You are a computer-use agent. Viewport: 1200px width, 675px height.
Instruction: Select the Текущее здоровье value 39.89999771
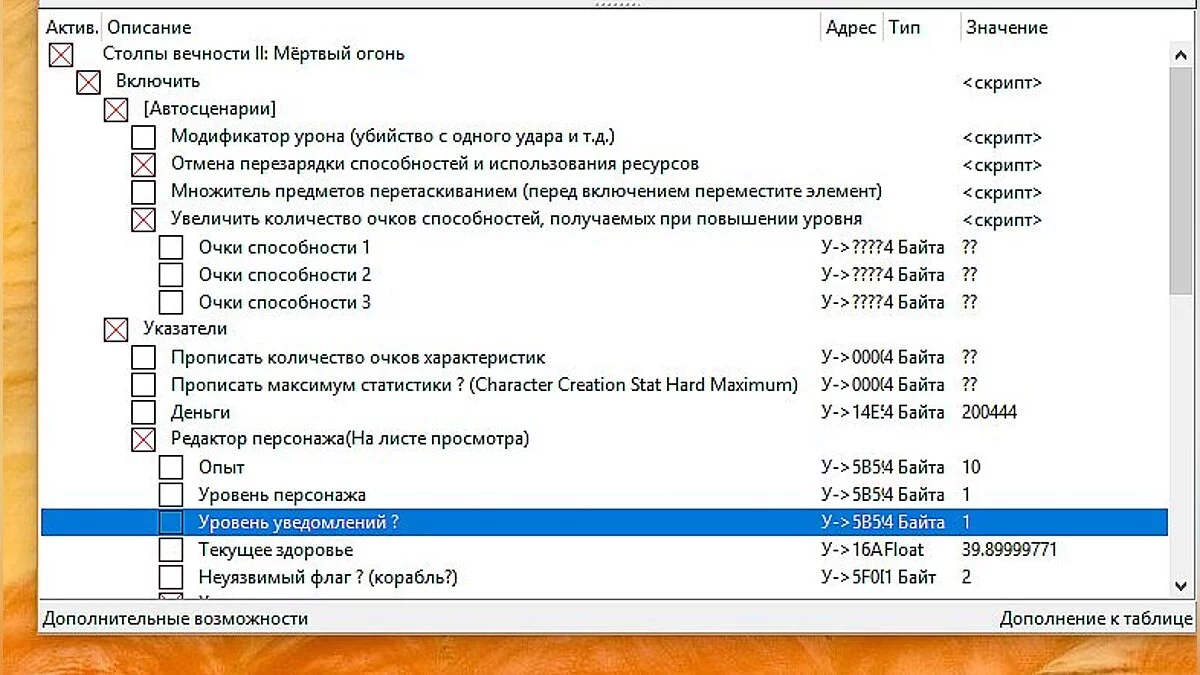[x=1009, y=550]
